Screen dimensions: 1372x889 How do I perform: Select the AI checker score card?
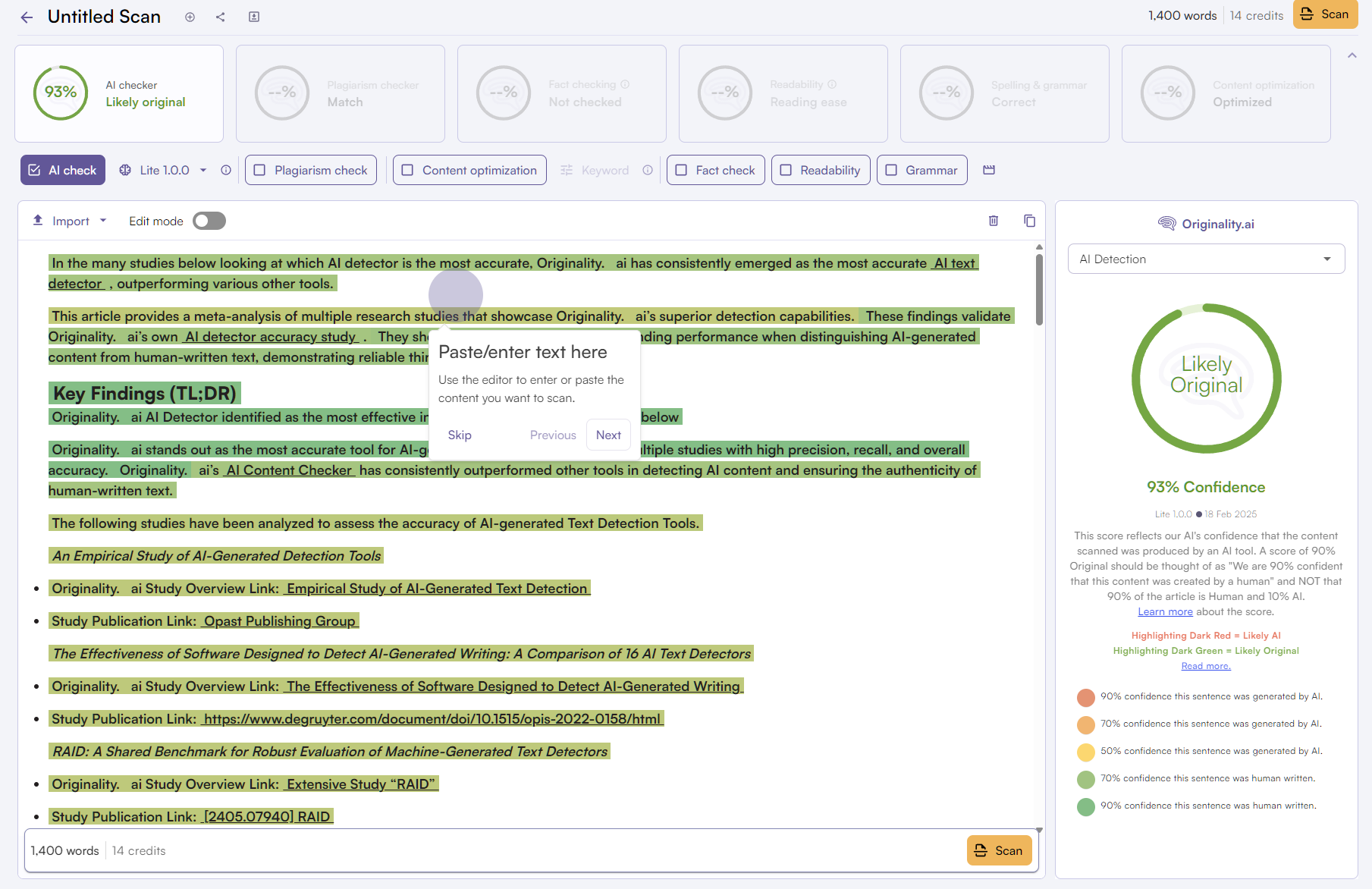coord(119,93)
